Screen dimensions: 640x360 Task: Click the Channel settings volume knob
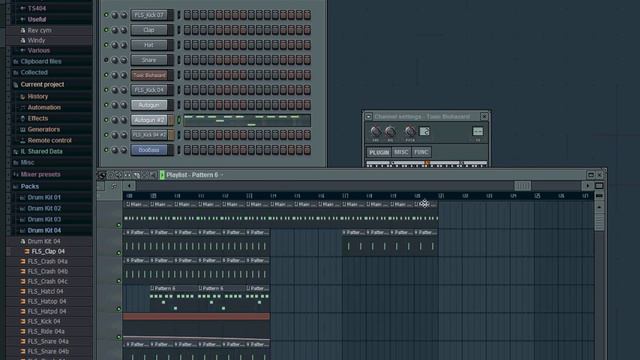[x=390, y=131]
